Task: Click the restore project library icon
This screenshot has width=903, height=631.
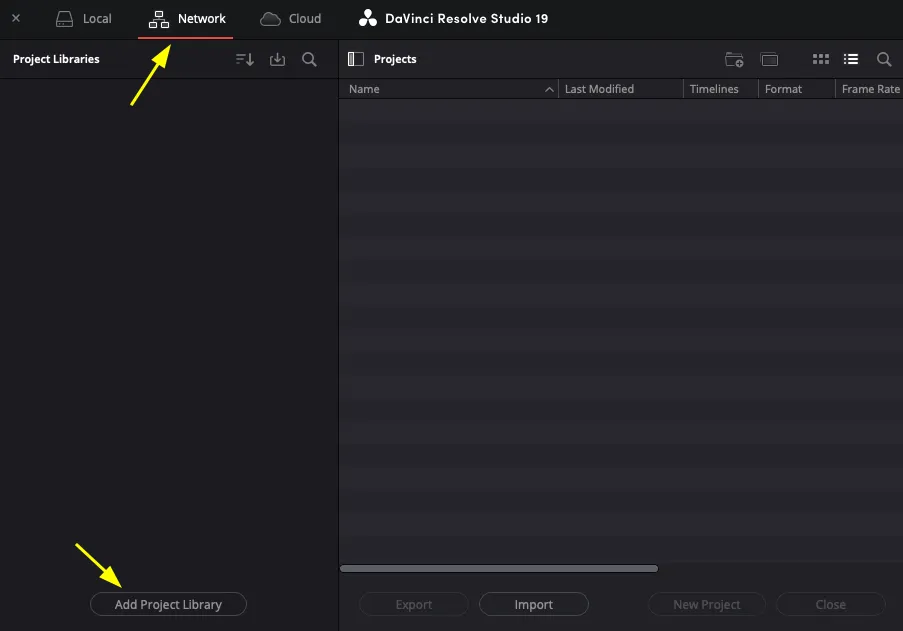Action: 277,59
